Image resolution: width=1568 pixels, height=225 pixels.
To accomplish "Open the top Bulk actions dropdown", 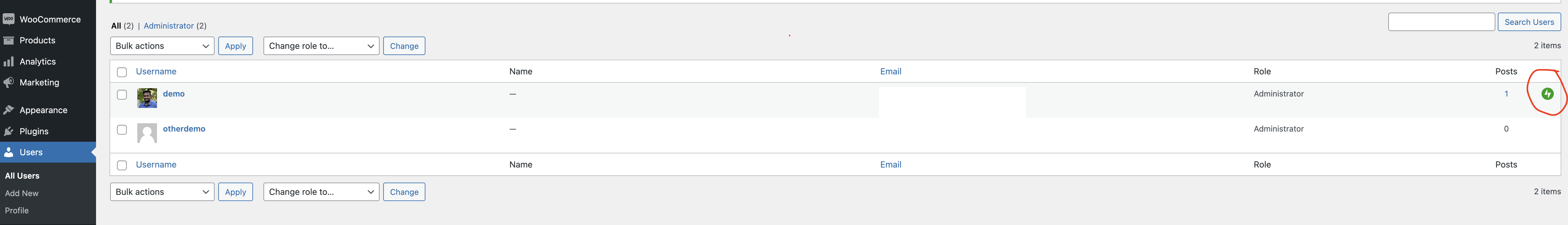I will pos(162,45).
